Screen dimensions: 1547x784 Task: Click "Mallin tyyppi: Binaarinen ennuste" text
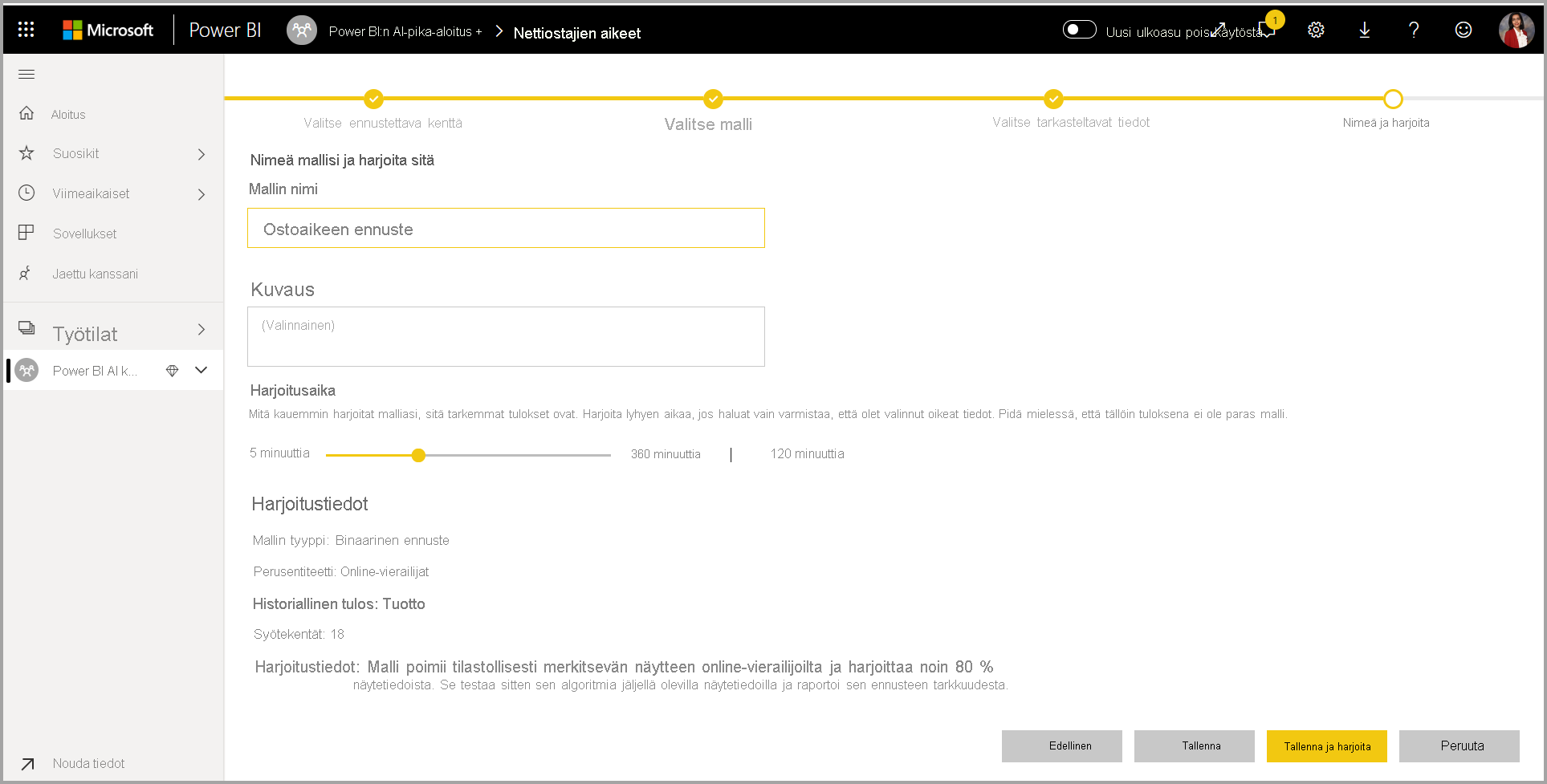[x=351, y=540]
